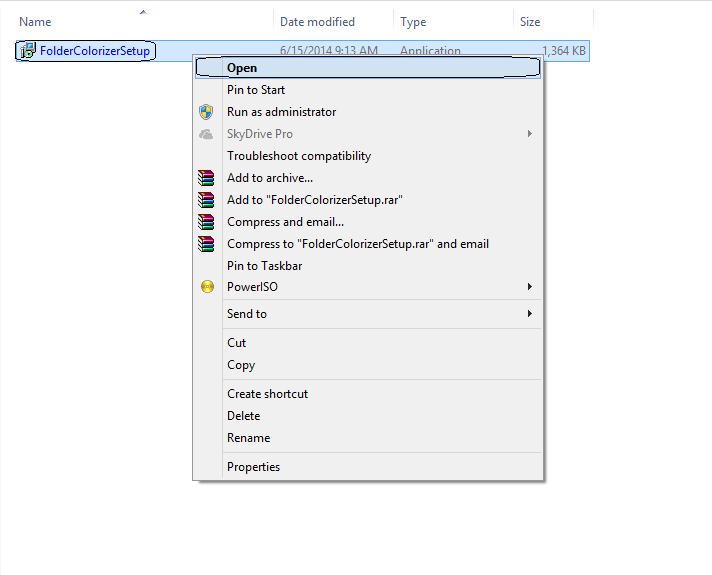
Task: Select Add to "FolderColorizerSetup.rar"
Action: [368, 200]
